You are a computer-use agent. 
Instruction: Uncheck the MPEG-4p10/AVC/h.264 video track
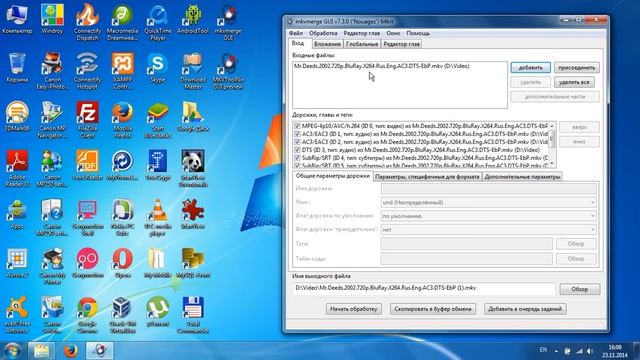tap(297, 126)
